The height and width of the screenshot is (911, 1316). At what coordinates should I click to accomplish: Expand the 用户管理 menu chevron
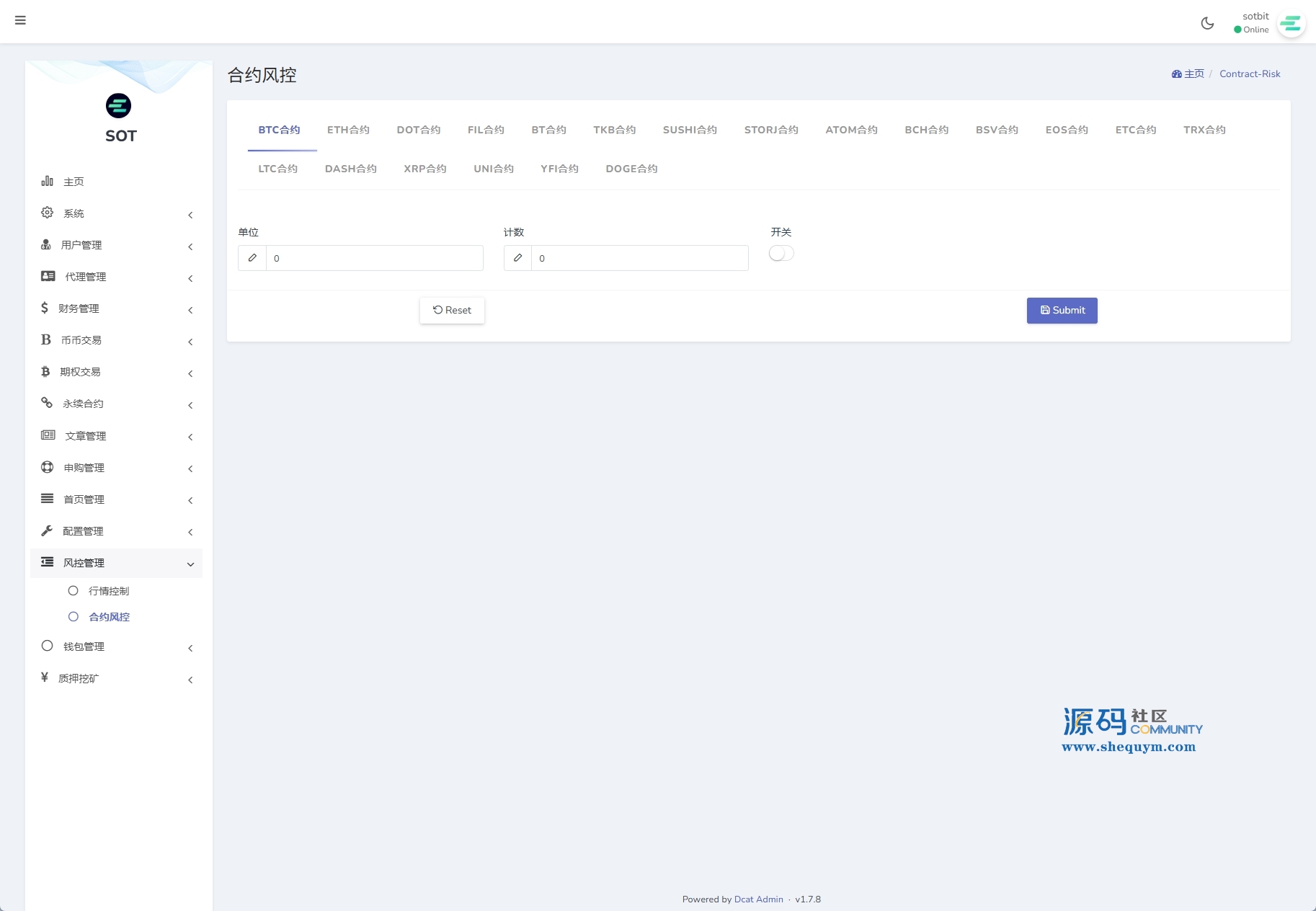(190, 246)
